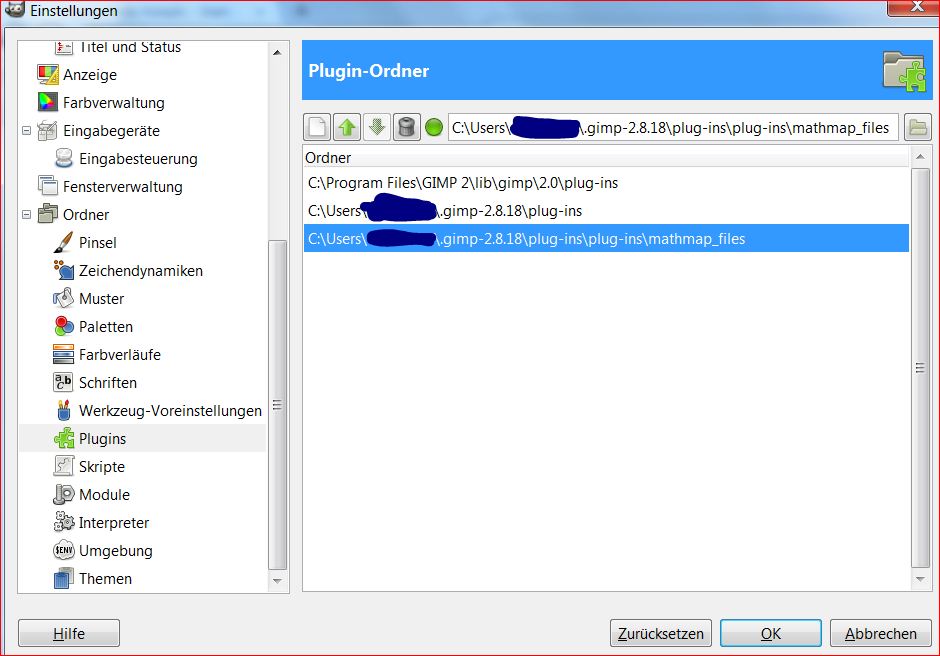Confirm settings with the OK button
Screen dimensions: 940x656
(771, 633)
